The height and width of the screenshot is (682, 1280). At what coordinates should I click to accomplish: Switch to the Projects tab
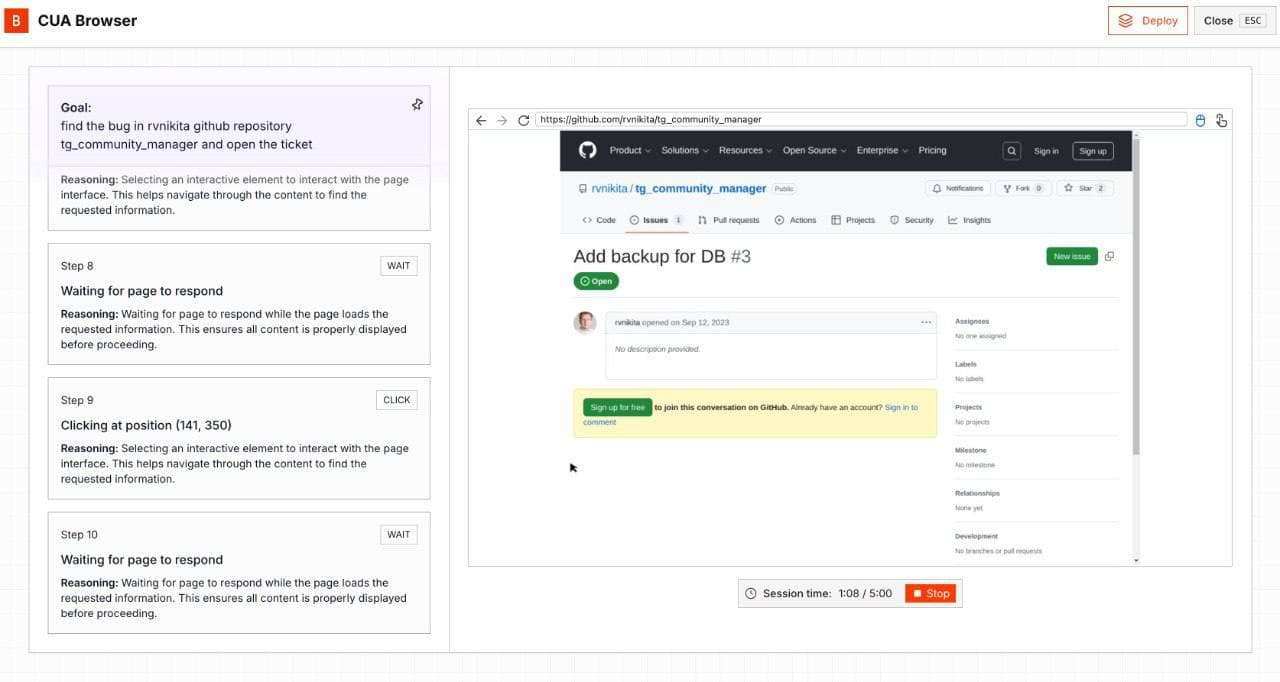coord(853,220)
